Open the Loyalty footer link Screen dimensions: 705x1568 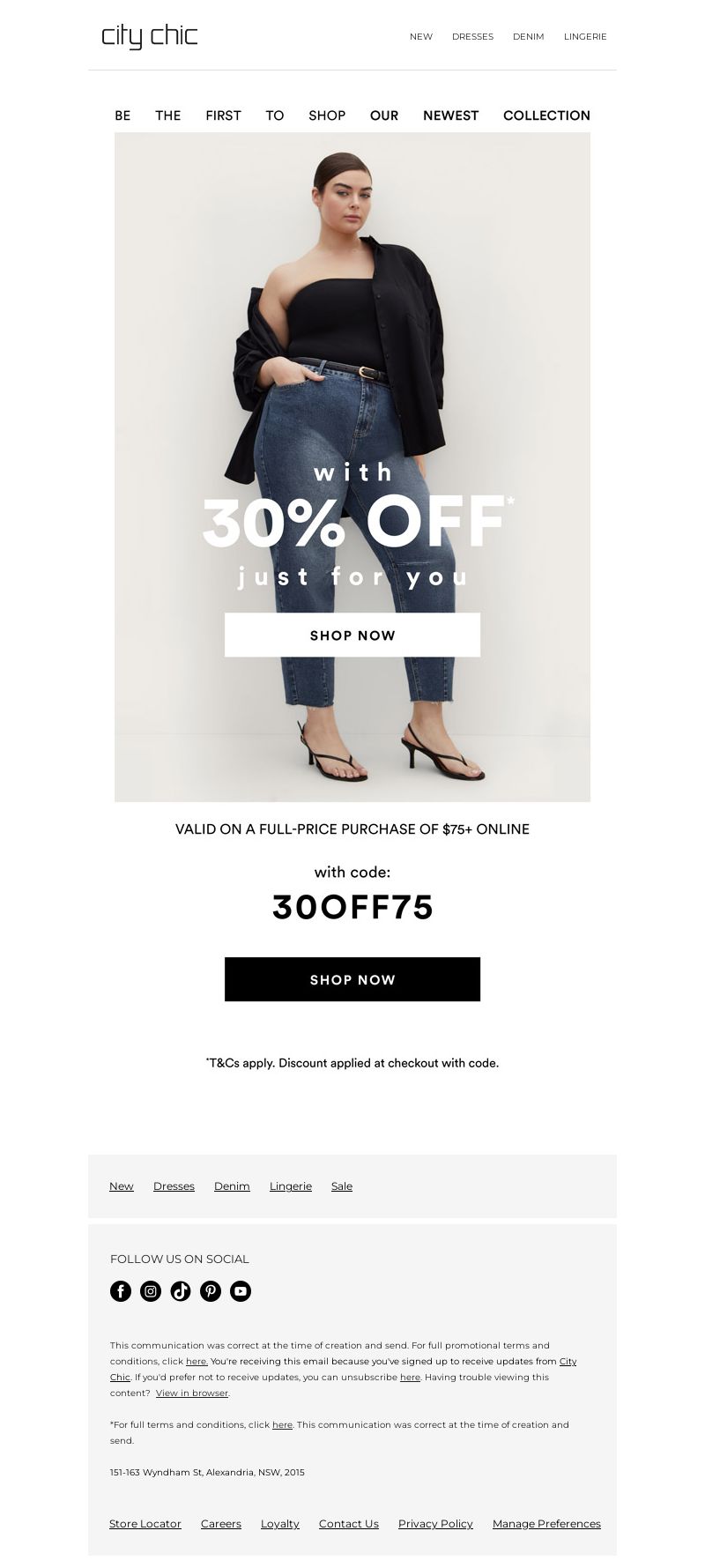280,1524
